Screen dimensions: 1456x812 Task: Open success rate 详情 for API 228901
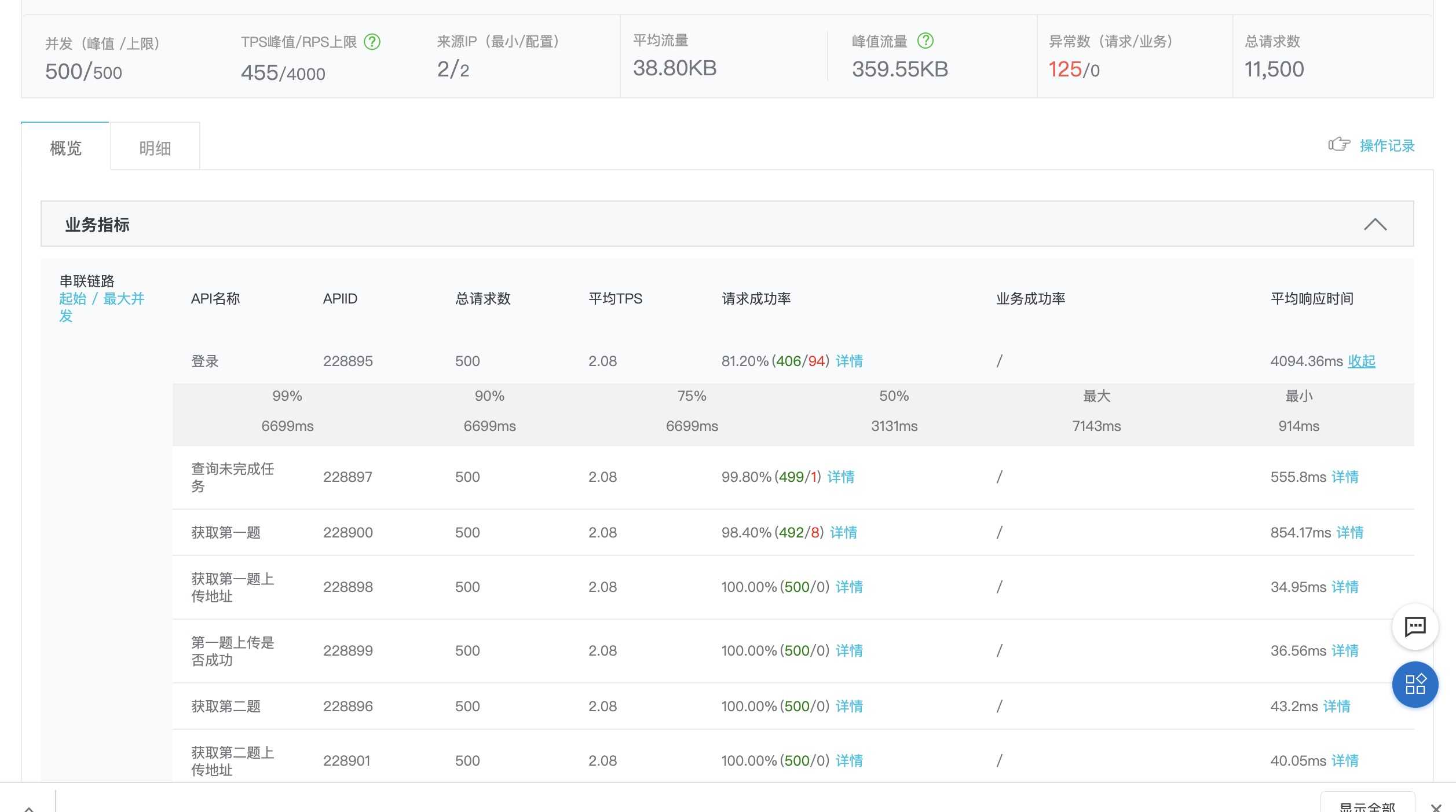(849, 760)
